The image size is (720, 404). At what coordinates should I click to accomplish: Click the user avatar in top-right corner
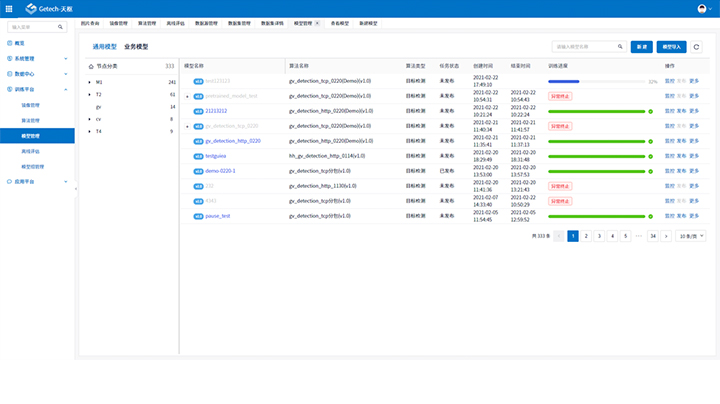coord(703,8)
